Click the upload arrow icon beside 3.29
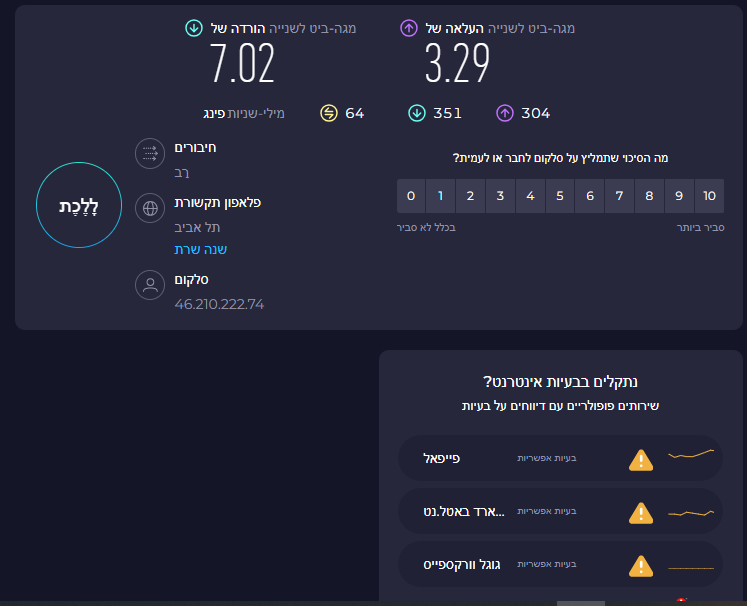This screenshot has width=747, height=606. click(407, 28)
